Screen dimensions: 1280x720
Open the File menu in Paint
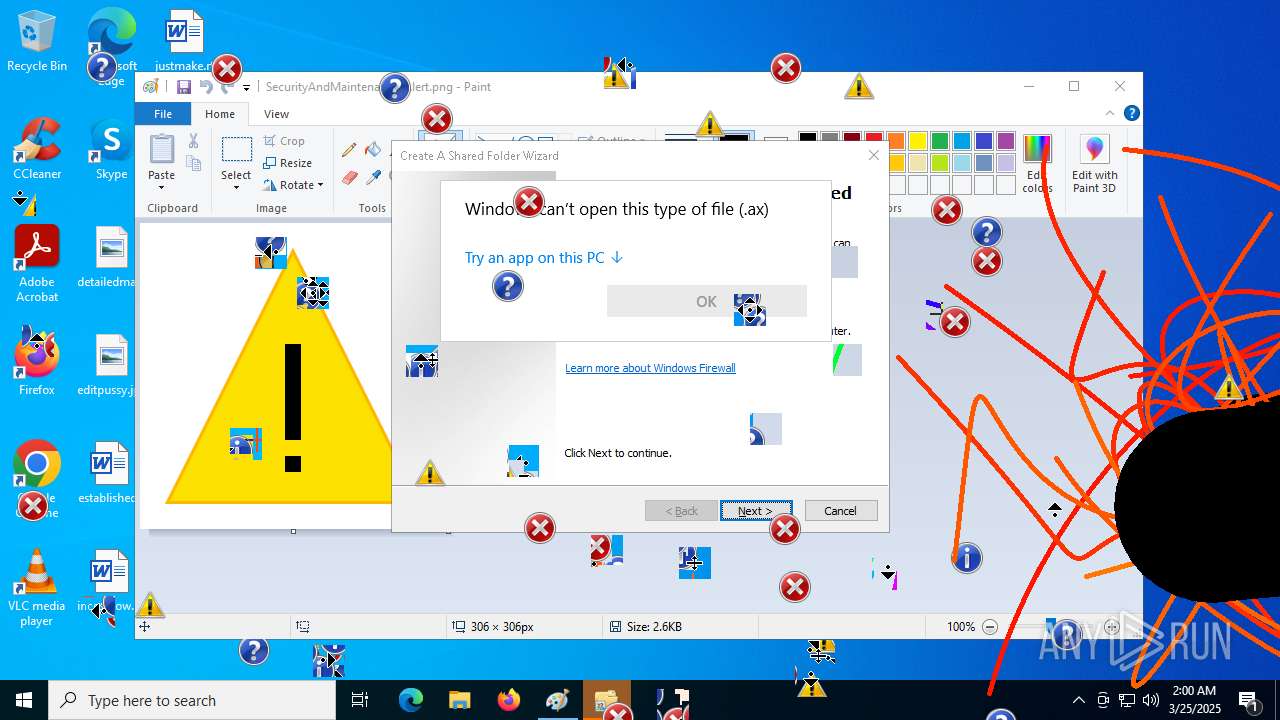coord(163,114)
